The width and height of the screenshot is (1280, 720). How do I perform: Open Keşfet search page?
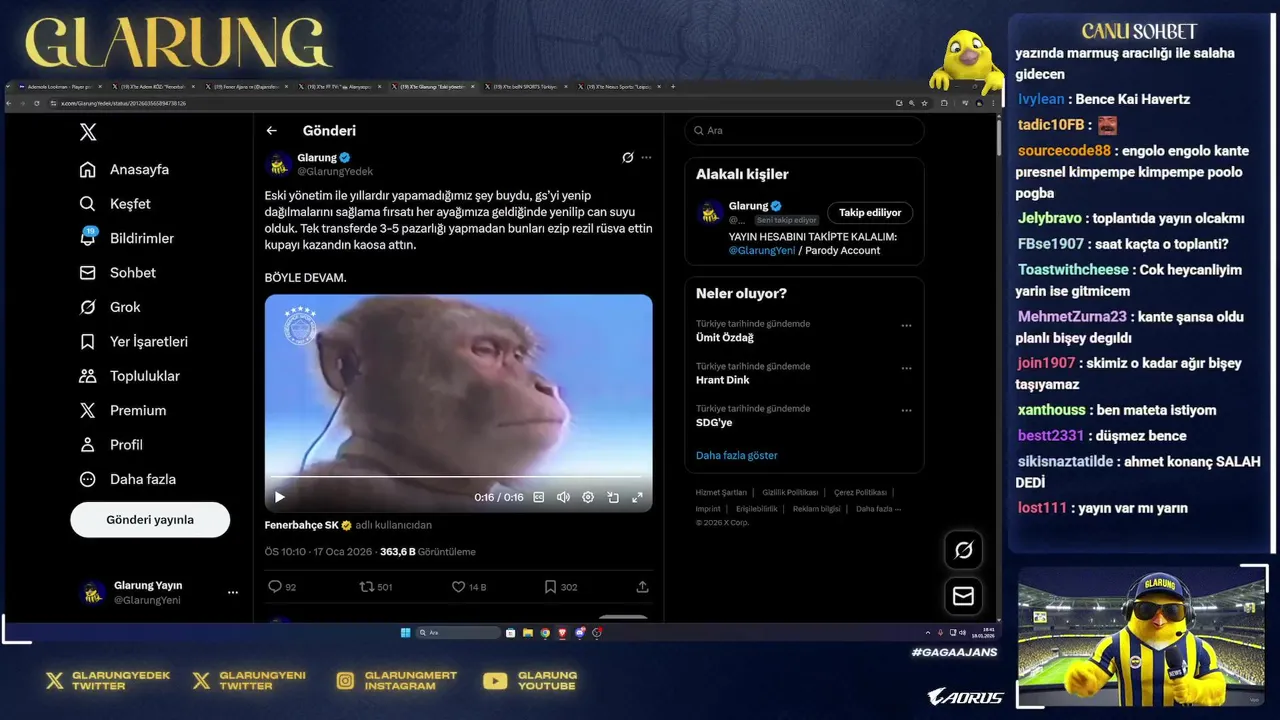(114, 204)
